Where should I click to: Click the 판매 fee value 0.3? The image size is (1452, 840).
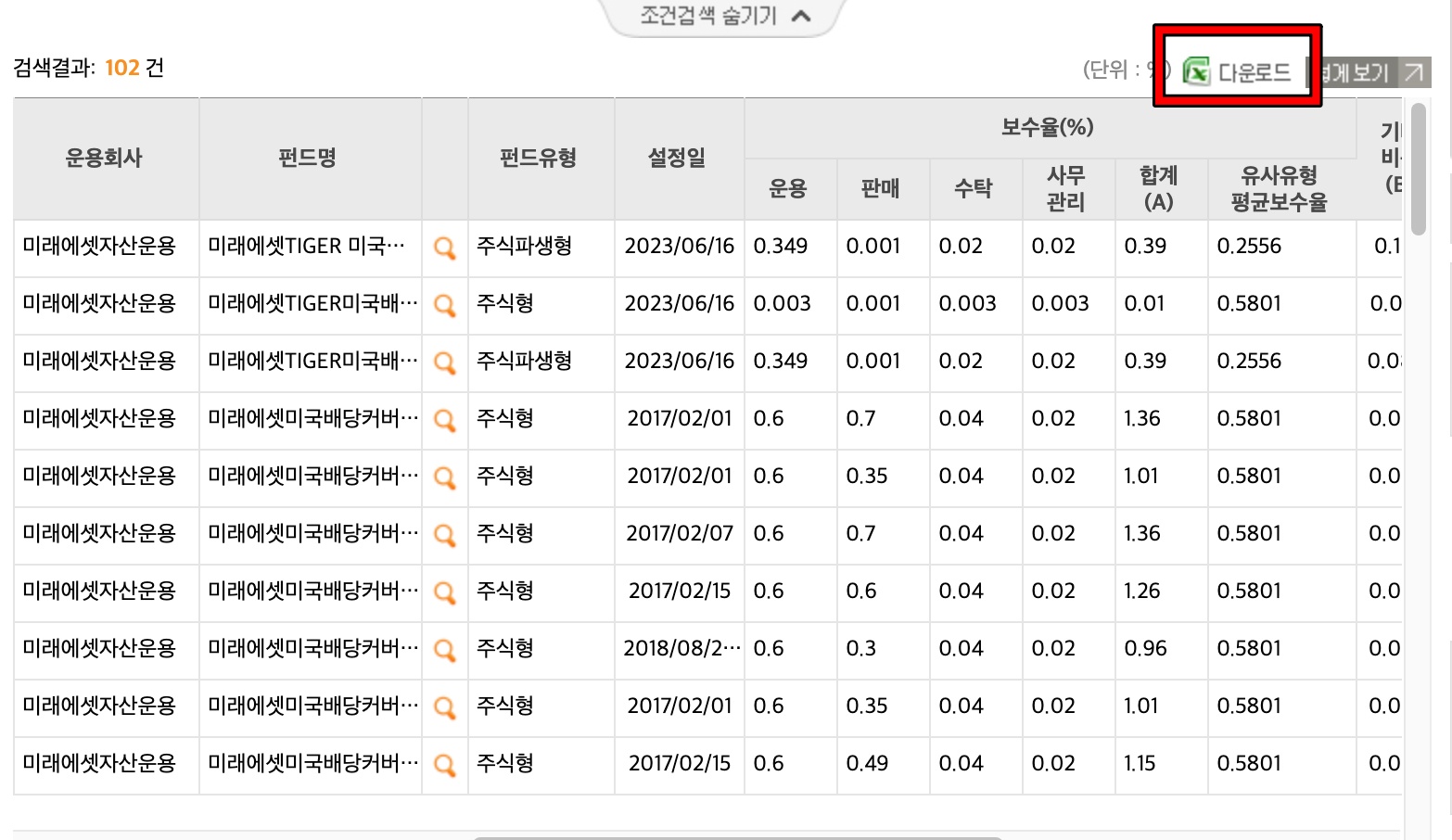(860, 649)
